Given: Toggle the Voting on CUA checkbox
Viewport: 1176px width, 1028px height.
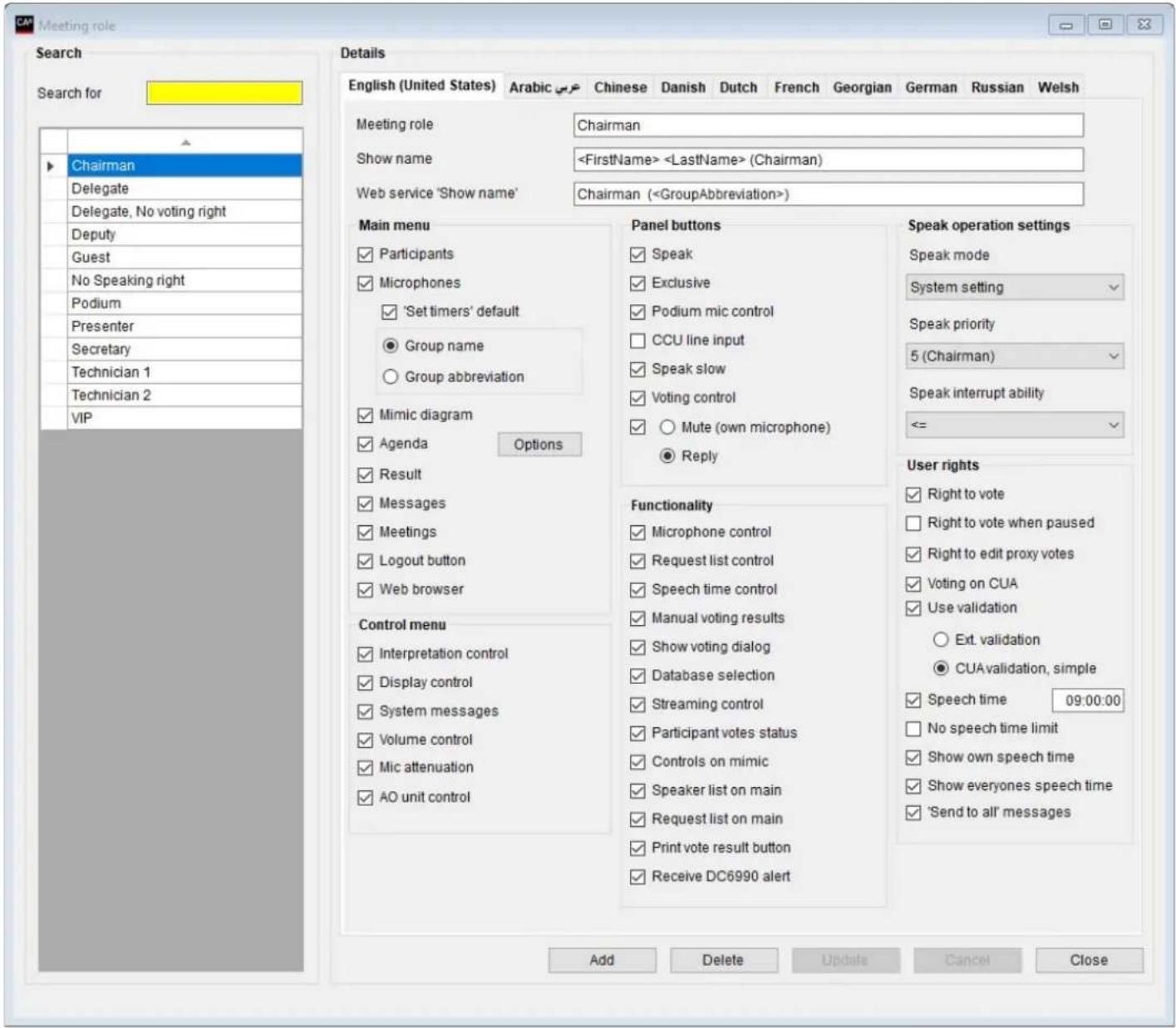Looking at the screenshot, I should (913, 583).
